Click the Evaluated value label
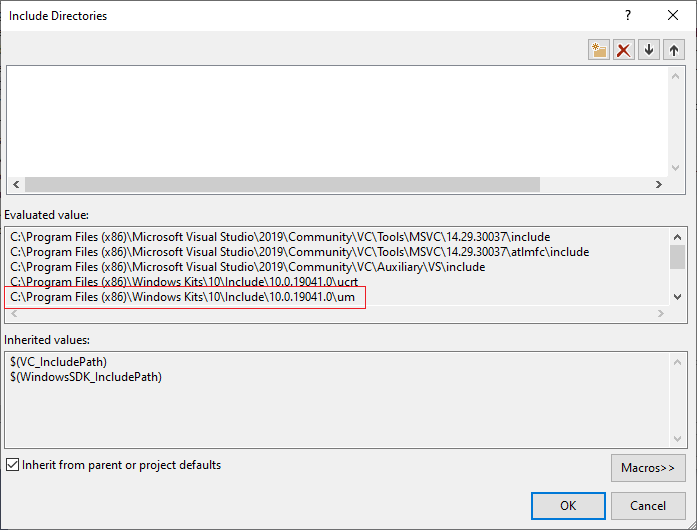697x530 pixels. pos(47,215)
